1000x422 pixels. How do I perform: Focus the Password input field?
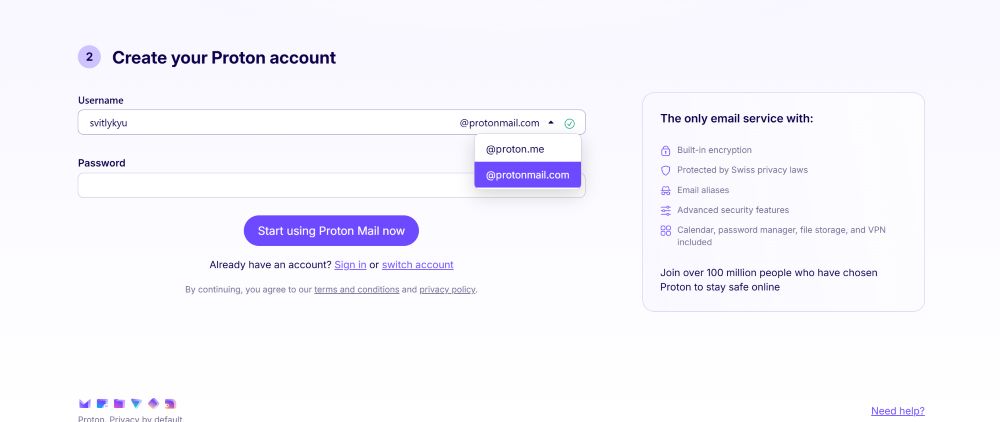click(x=276, y=186)
